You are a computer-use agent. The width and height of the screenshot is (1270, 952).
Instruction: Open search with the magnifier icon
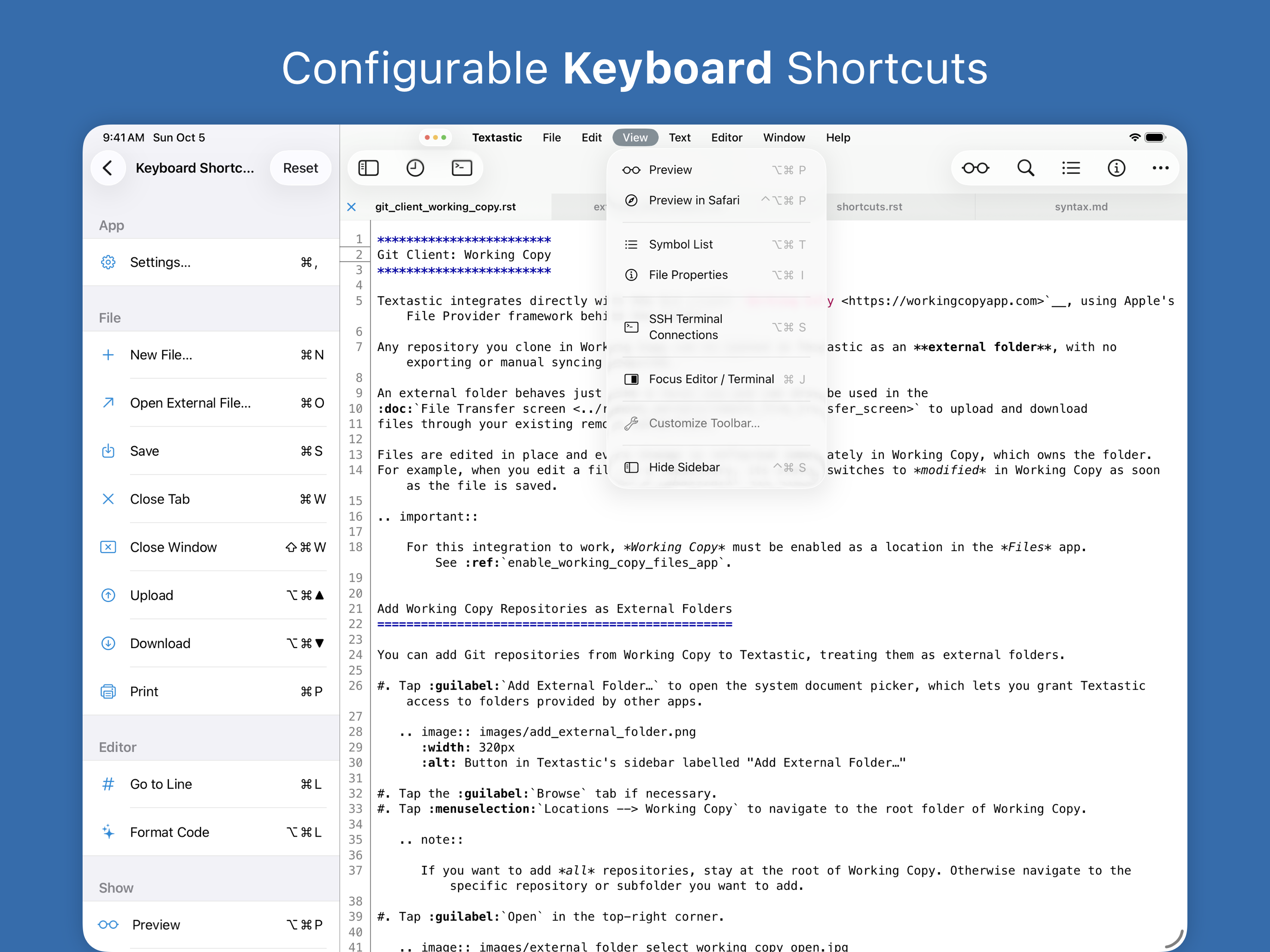point(1025,168)
